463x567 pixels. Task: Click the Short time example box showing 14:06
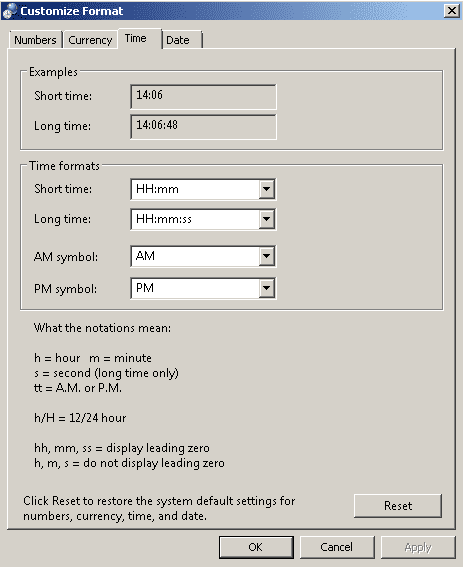coord(203,97)
